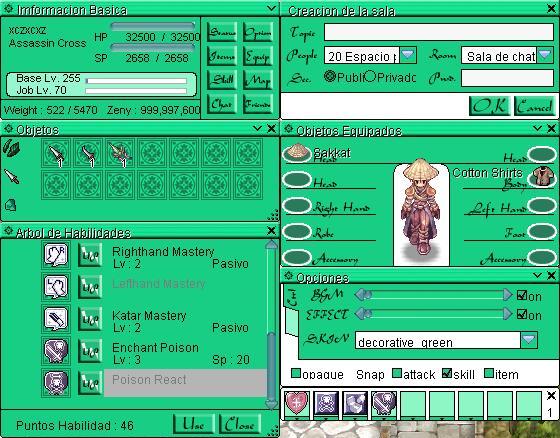Select the Righthand Mastery skill icon
Image resolution: width=560 pixels, height=438 pixels.
click(x=56, y=255)
